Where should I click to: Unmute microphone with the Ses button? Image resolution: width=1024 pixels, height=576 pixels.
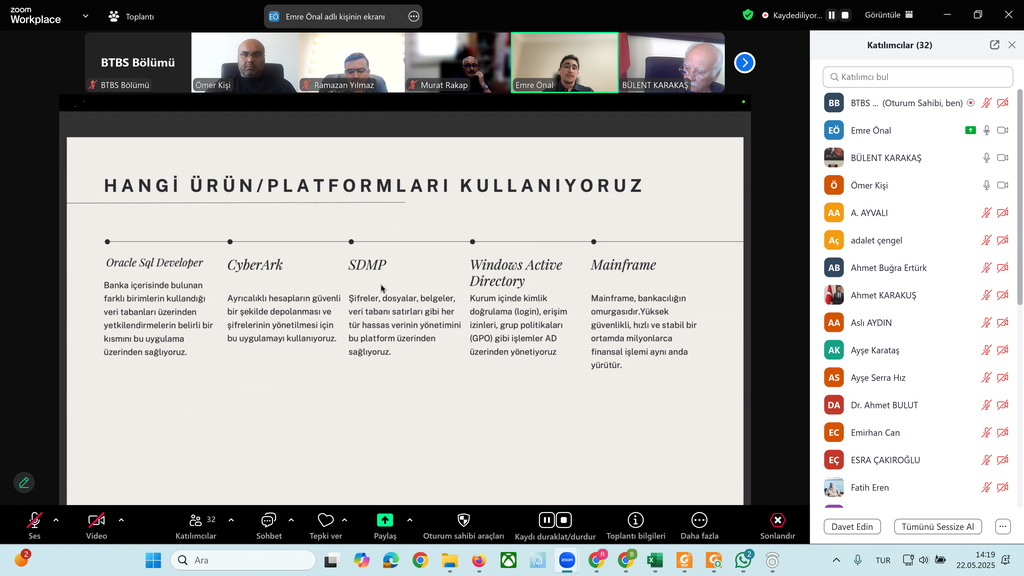[34, 521]
